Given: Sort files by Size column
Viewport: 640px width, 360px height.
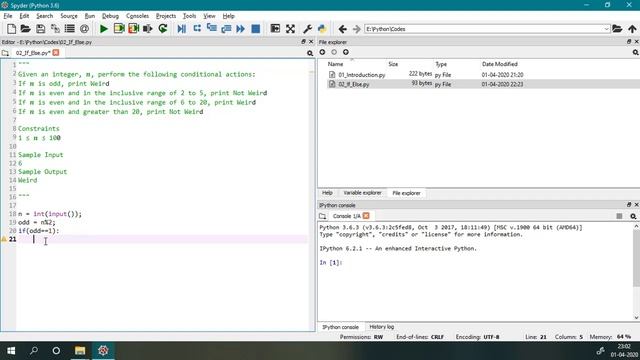Looking at the screenshot, I should (393, 64).
